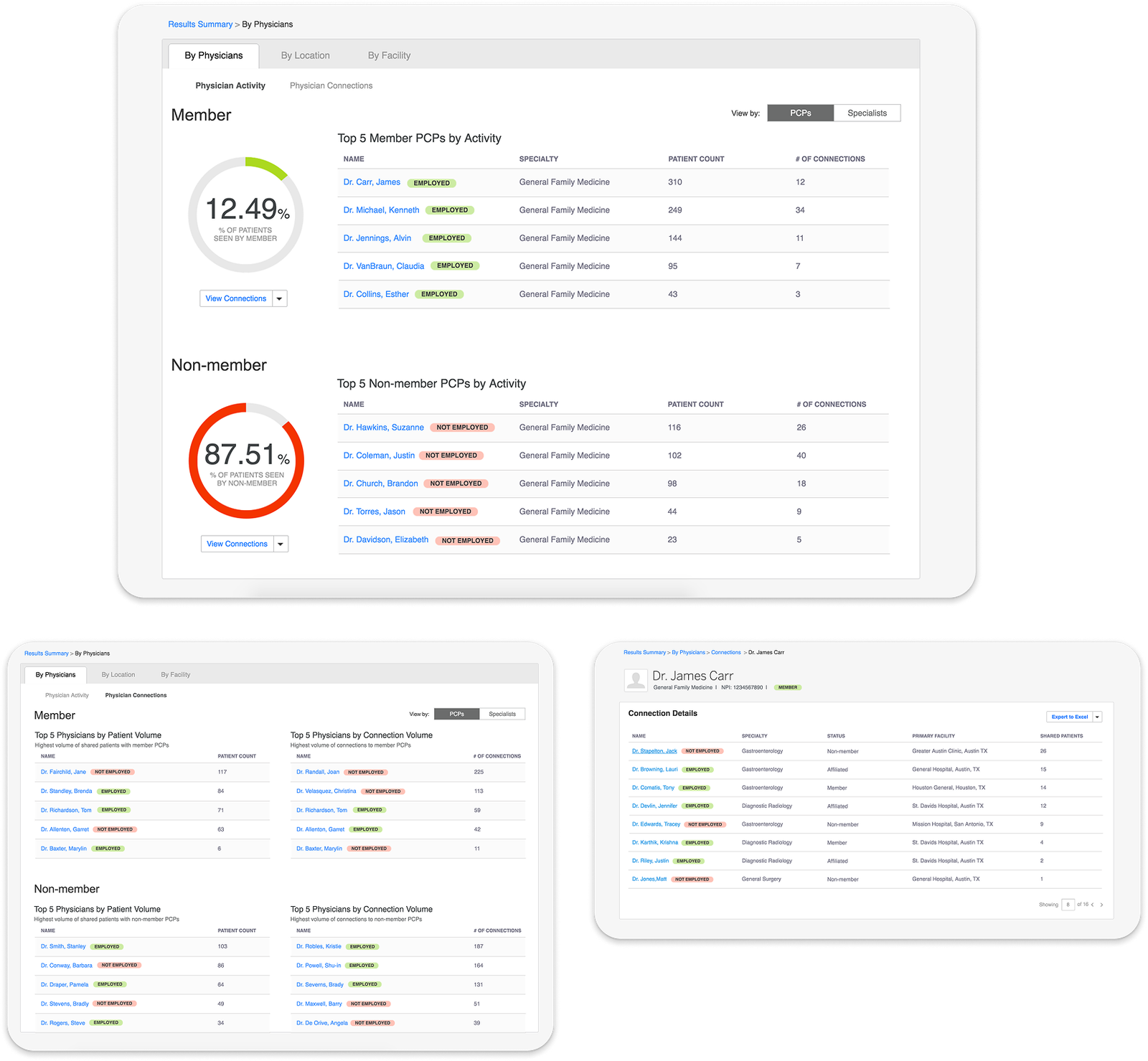Expand the Member View Connections dropdown arrow
The height and width of the screenshot is (1061, 1148).
point(279,298)
